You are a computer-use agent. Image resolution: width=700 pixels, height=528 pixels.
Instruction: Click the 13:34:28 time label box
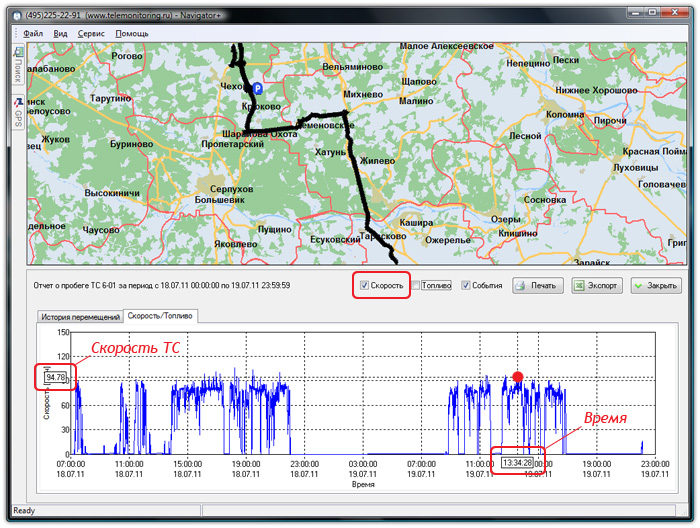click(x=517, y=463)
